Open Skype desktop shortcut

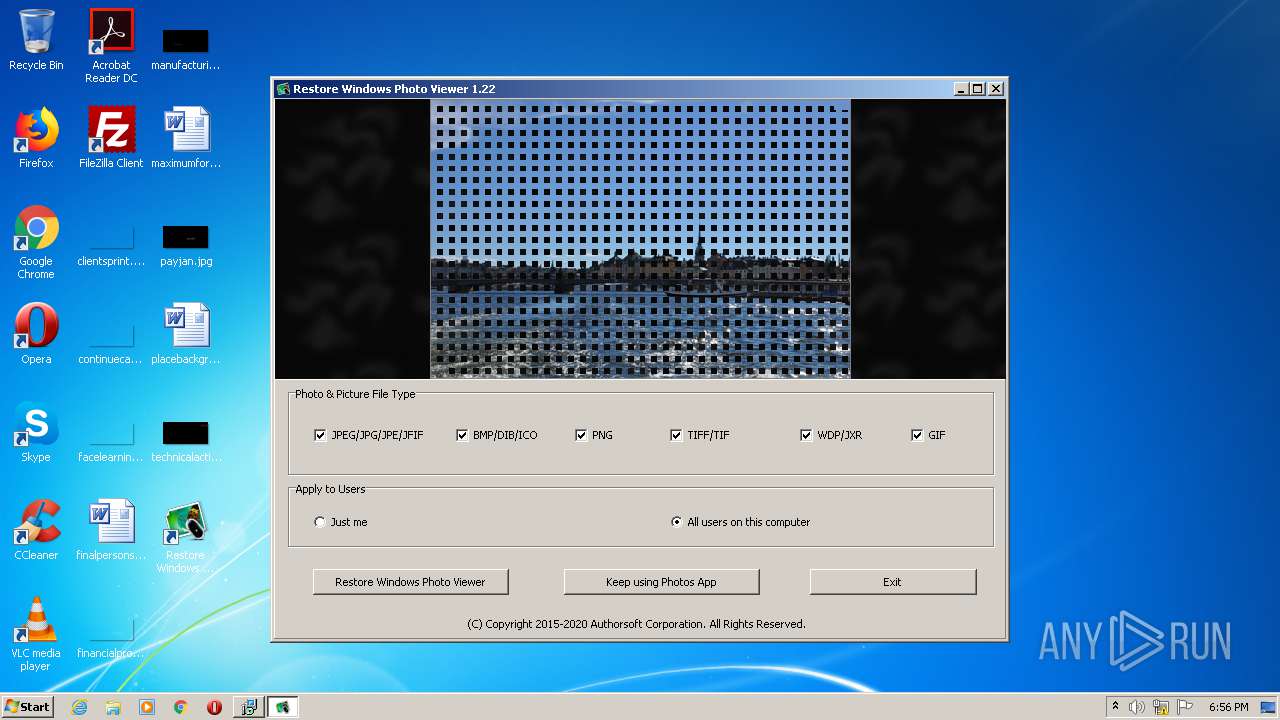pyautogui.click(x=36, y=432)
